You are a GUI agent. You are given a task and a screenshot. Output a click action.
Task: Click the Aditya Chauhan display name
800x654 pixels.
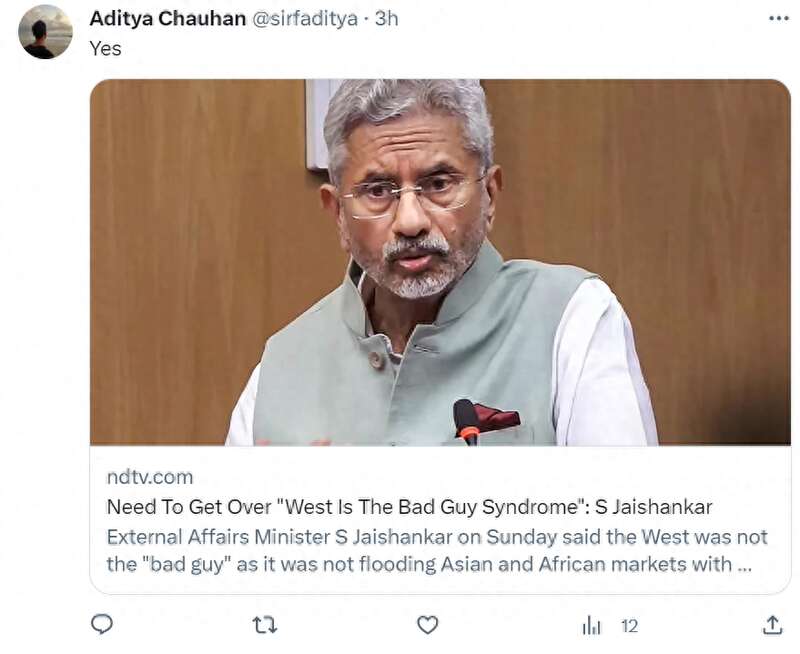tap(167, 18)
